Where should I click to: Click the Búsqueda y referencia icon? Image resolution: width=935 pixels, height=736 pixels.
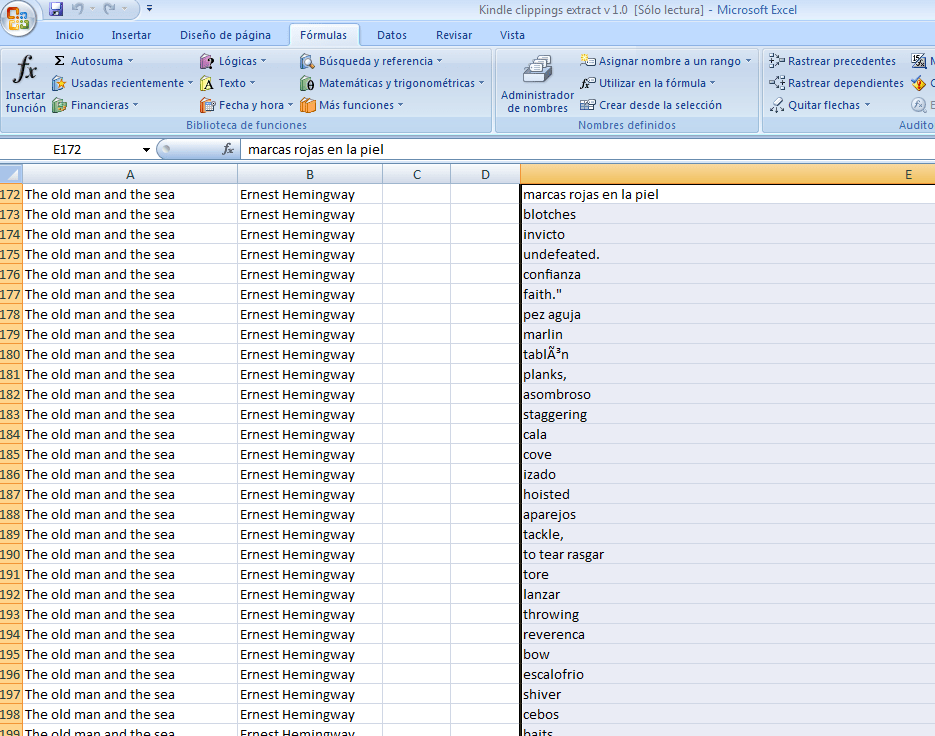click(306, 61)
